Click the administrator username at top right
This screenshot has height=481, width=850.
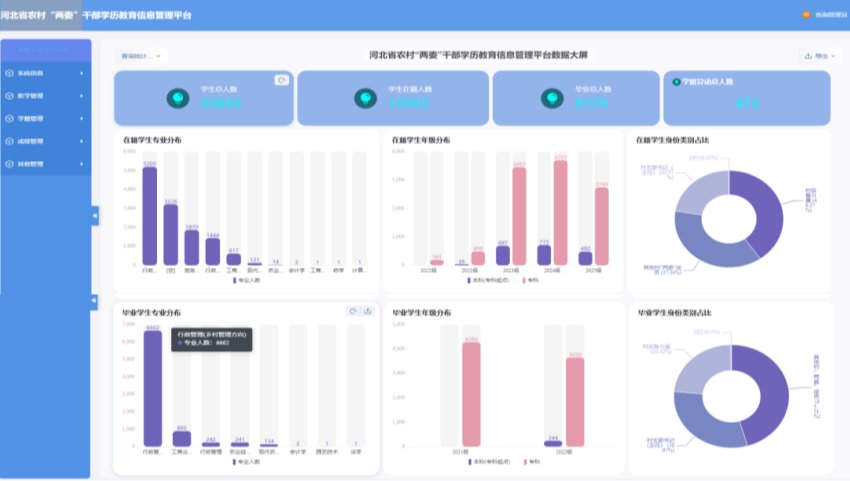coord(828,15)
